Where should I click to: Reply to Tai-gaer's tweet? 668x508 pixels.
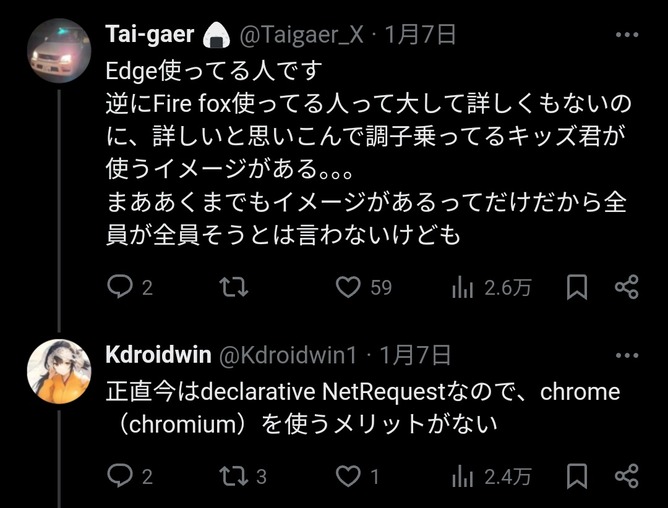click(120, 288)
